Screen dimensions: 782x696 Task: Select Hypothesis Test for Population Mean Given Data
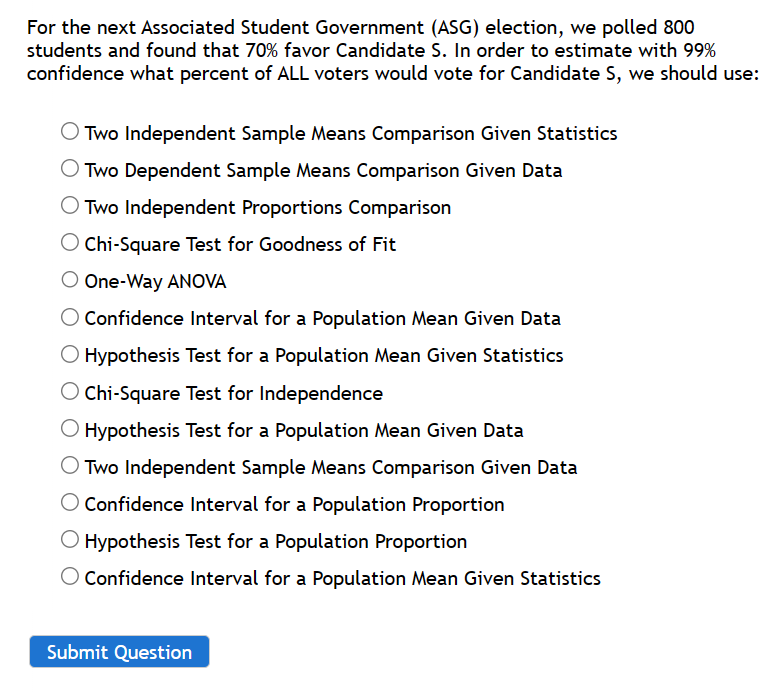point(70,428)
